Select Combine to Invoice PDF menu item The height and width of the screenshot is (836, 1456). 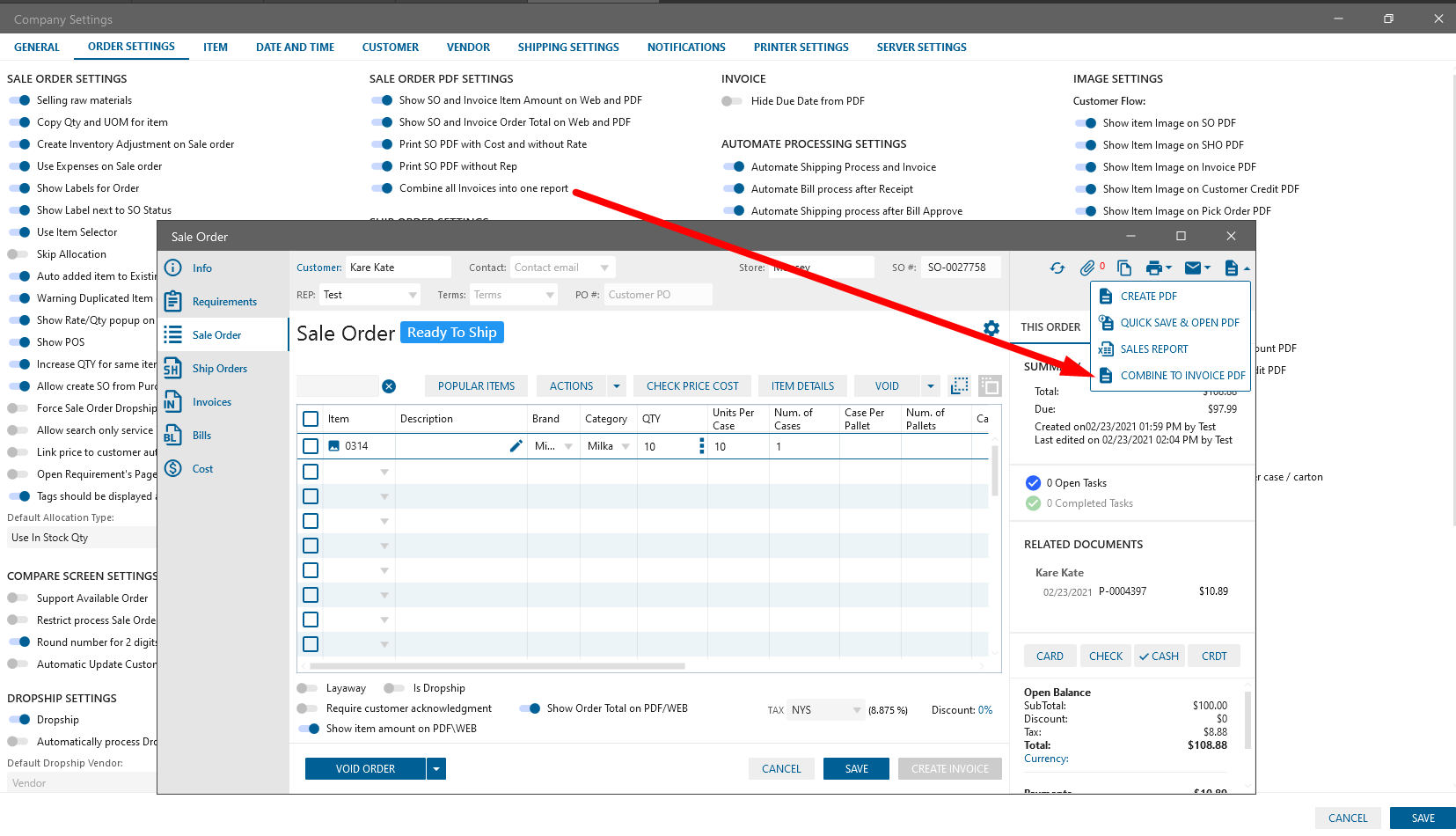tap(1171, 376)
